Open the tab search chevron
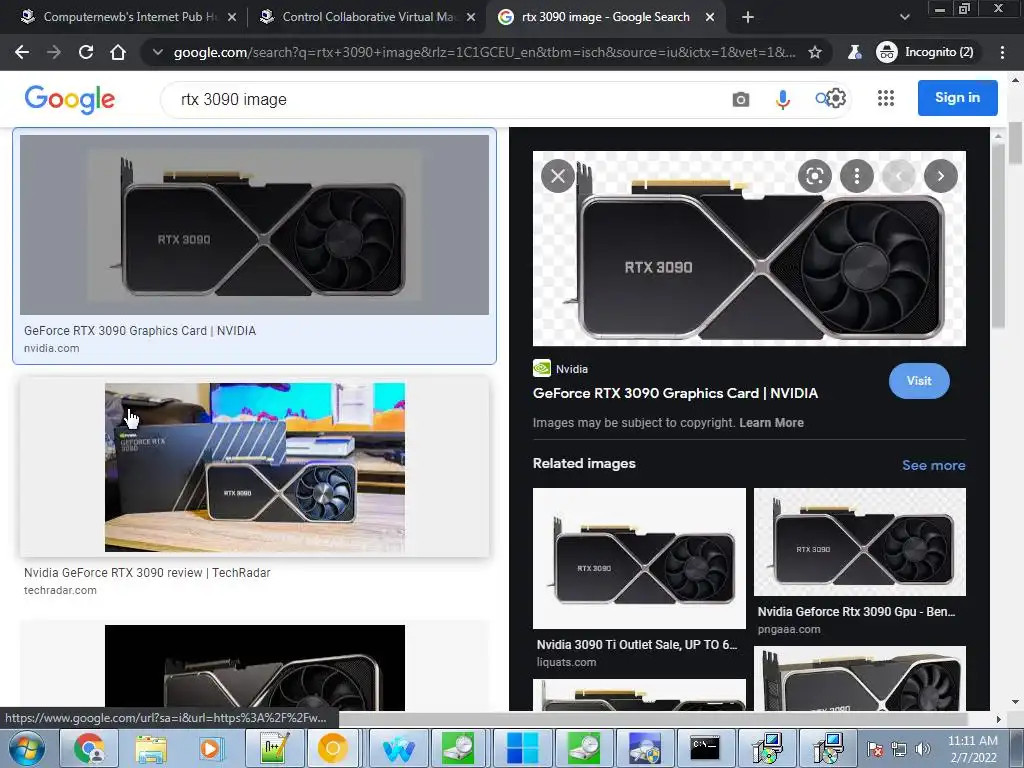The image size is (1024, 768). [904, 17]
